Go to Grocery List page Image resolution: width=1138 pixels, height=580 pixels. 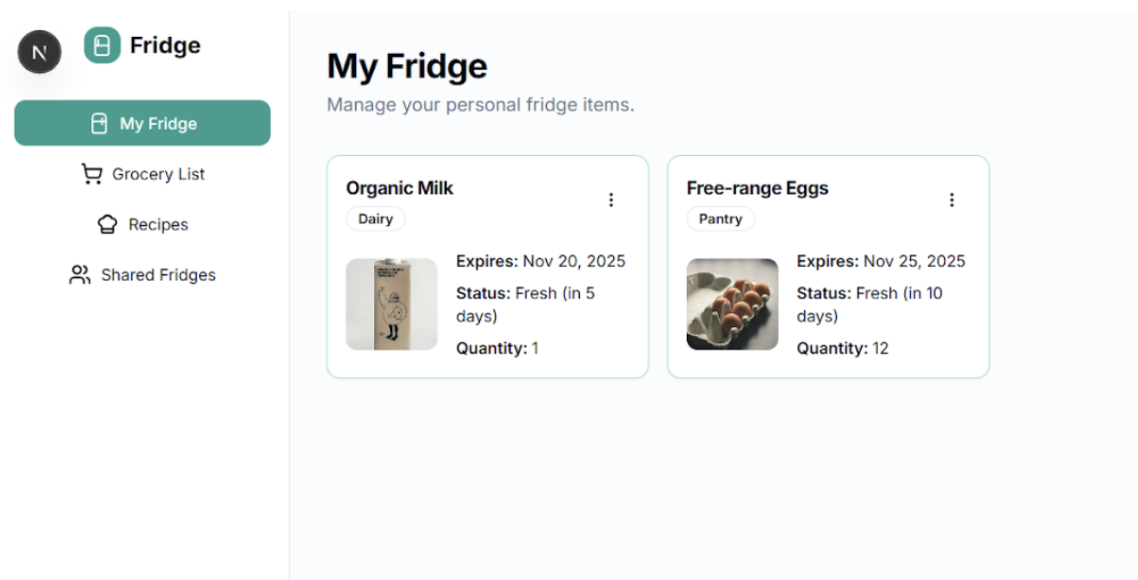[158, 174]
